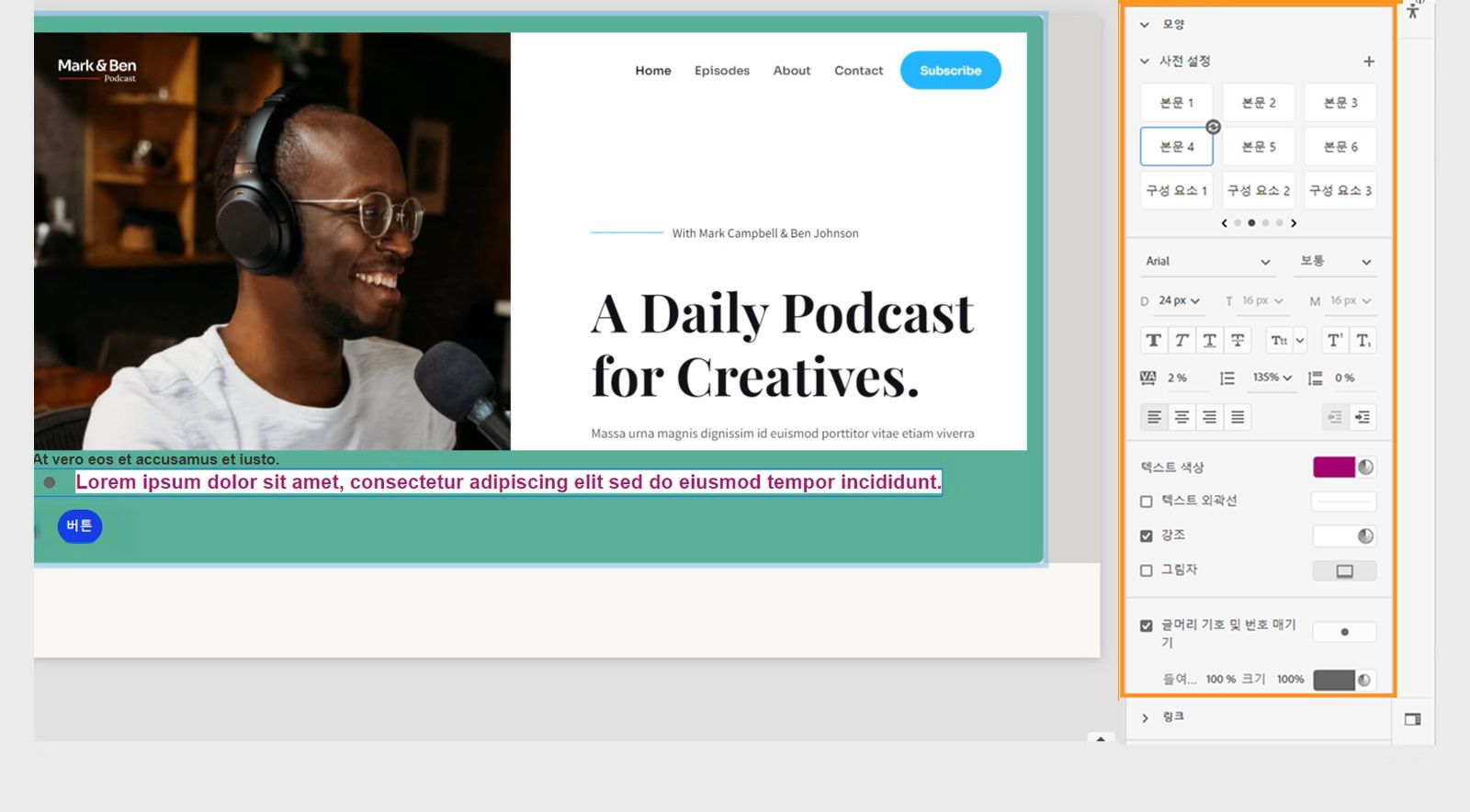Open the gray bullet color swatch
1470x812 pixels.
(x=1333, y=680)
